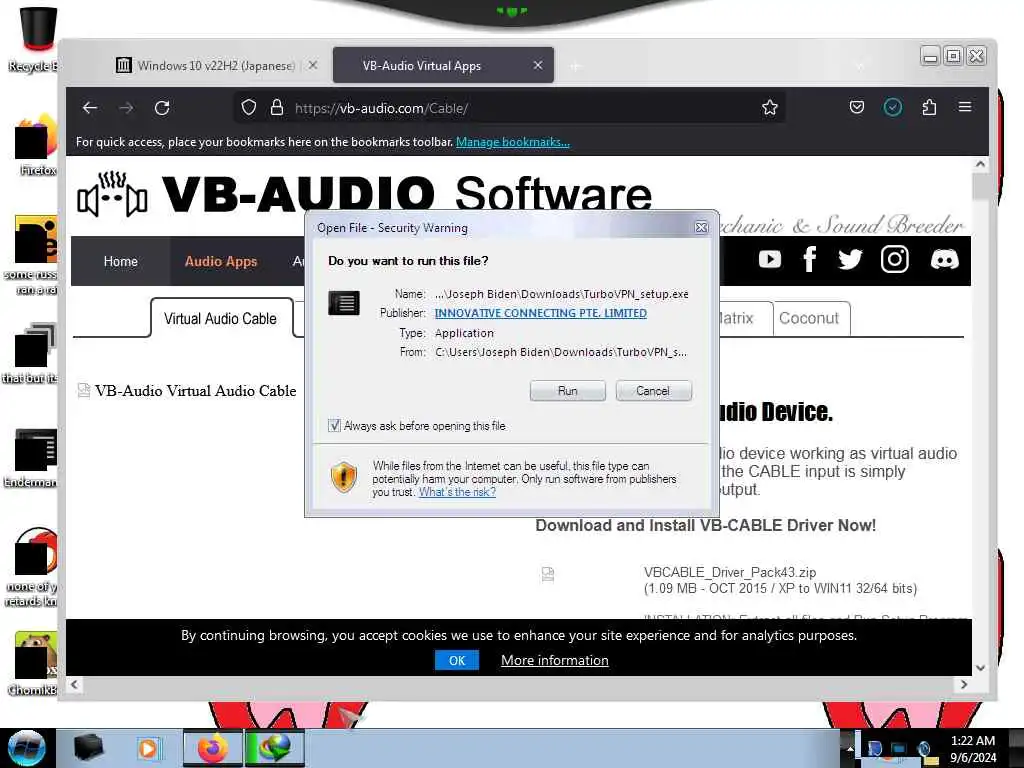The width and height of the screenshot is (1024, 768).
Task: Open the tracking protection shield icon
Action: click(249, 108)
